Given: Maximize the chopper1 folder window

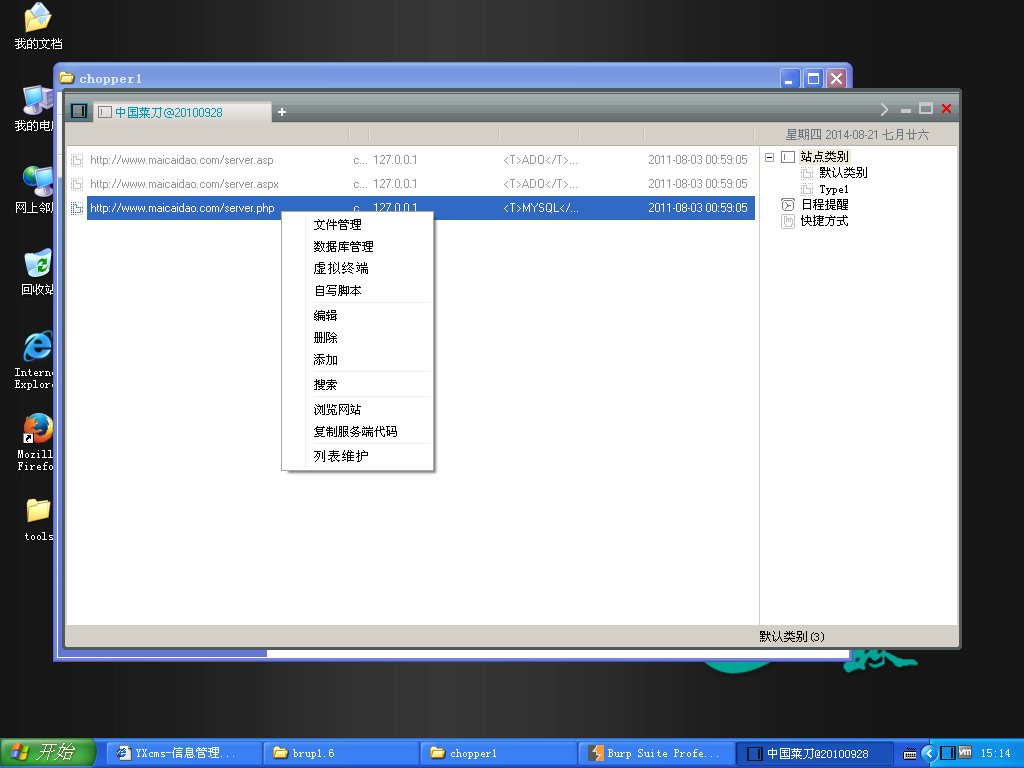Looking at the screenshot, I should [813, 79].
